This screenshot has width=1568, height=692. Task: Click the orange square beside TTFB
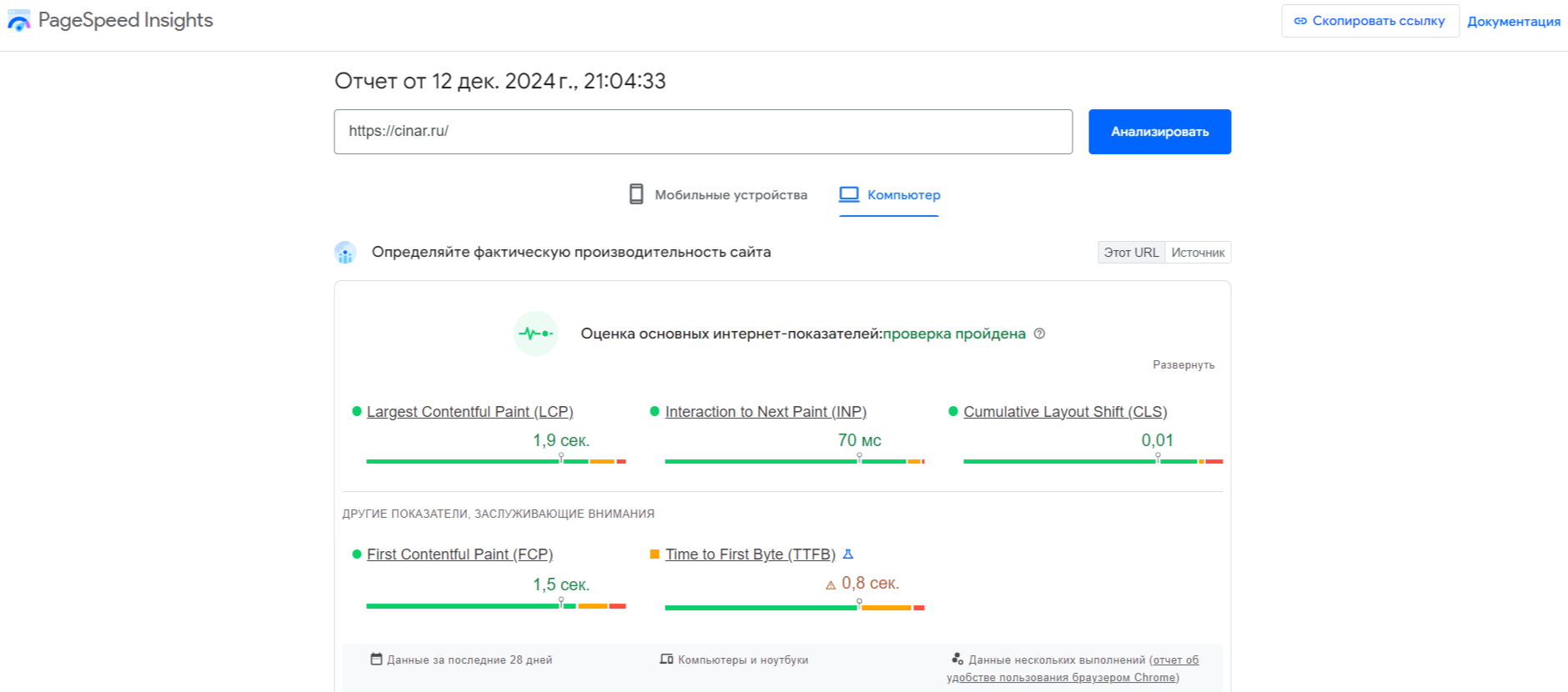click(655, 554)
